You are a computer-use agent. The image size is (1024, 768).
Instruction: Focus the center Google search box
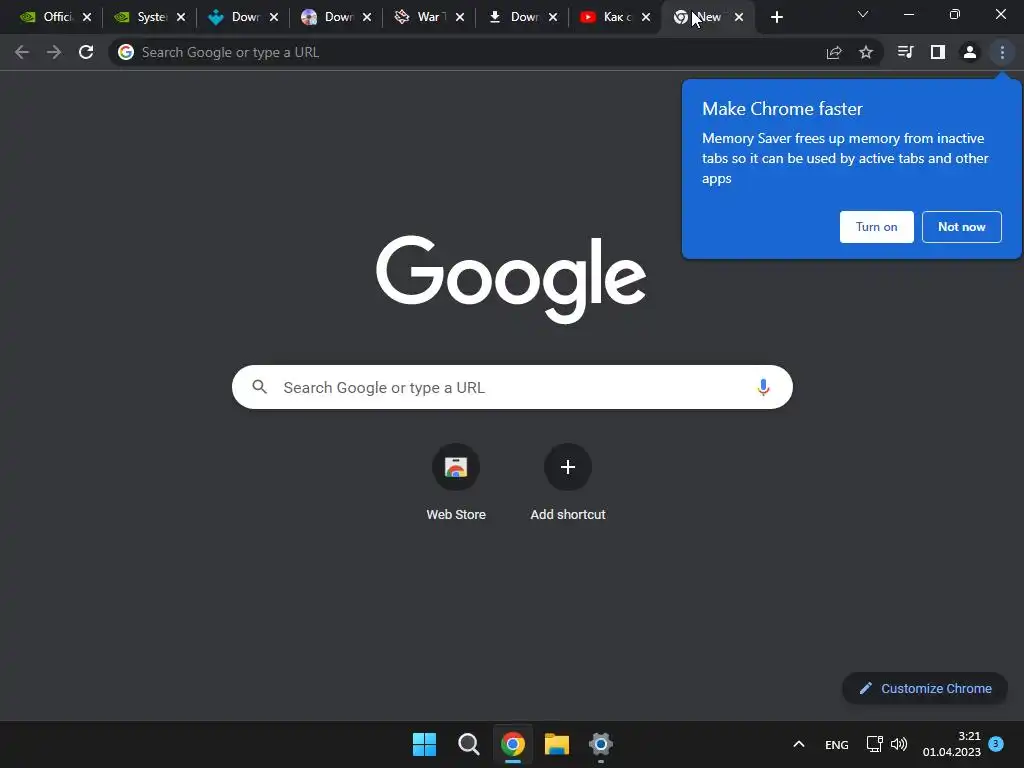(512, 387)
